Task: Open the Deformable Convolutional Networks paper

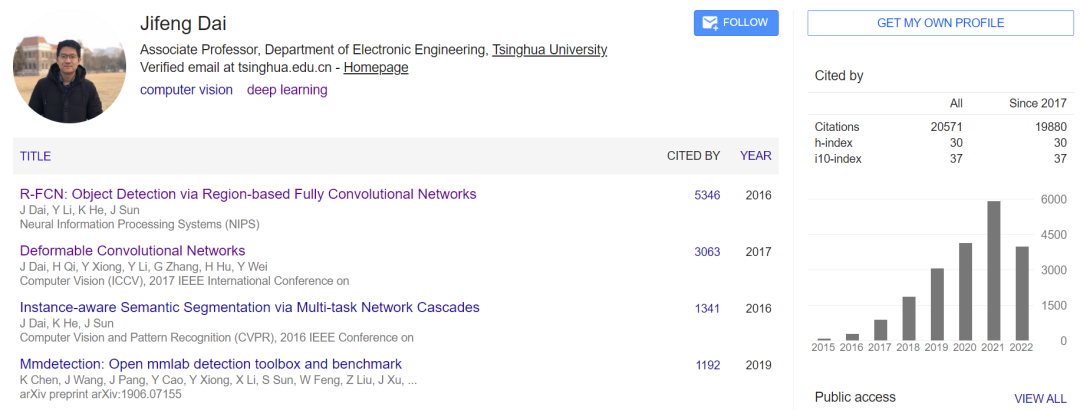Action: pos(132,251)
